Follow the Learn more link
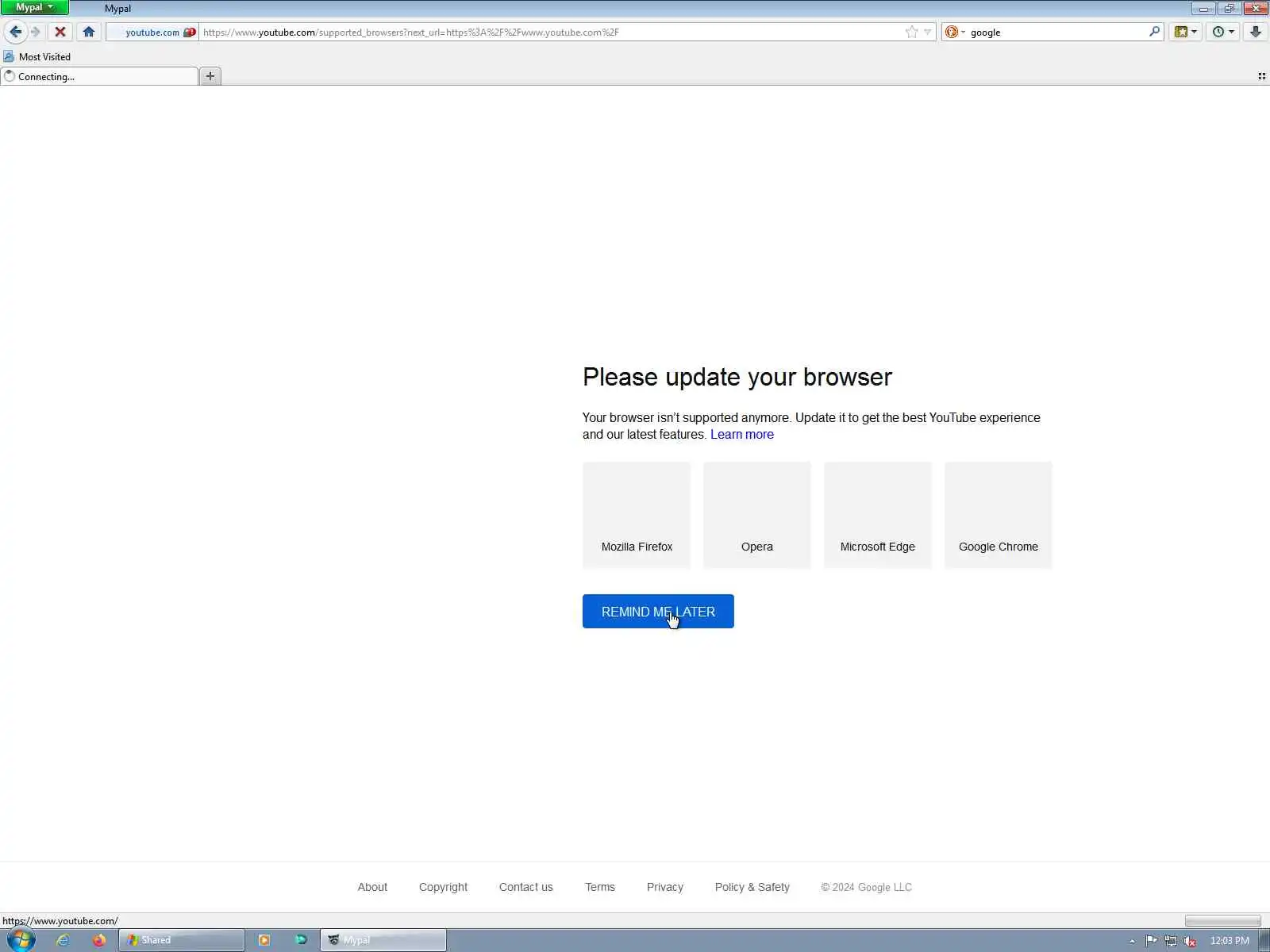The width and height of the screenshot is (1270, 952). tap(741, 435)
